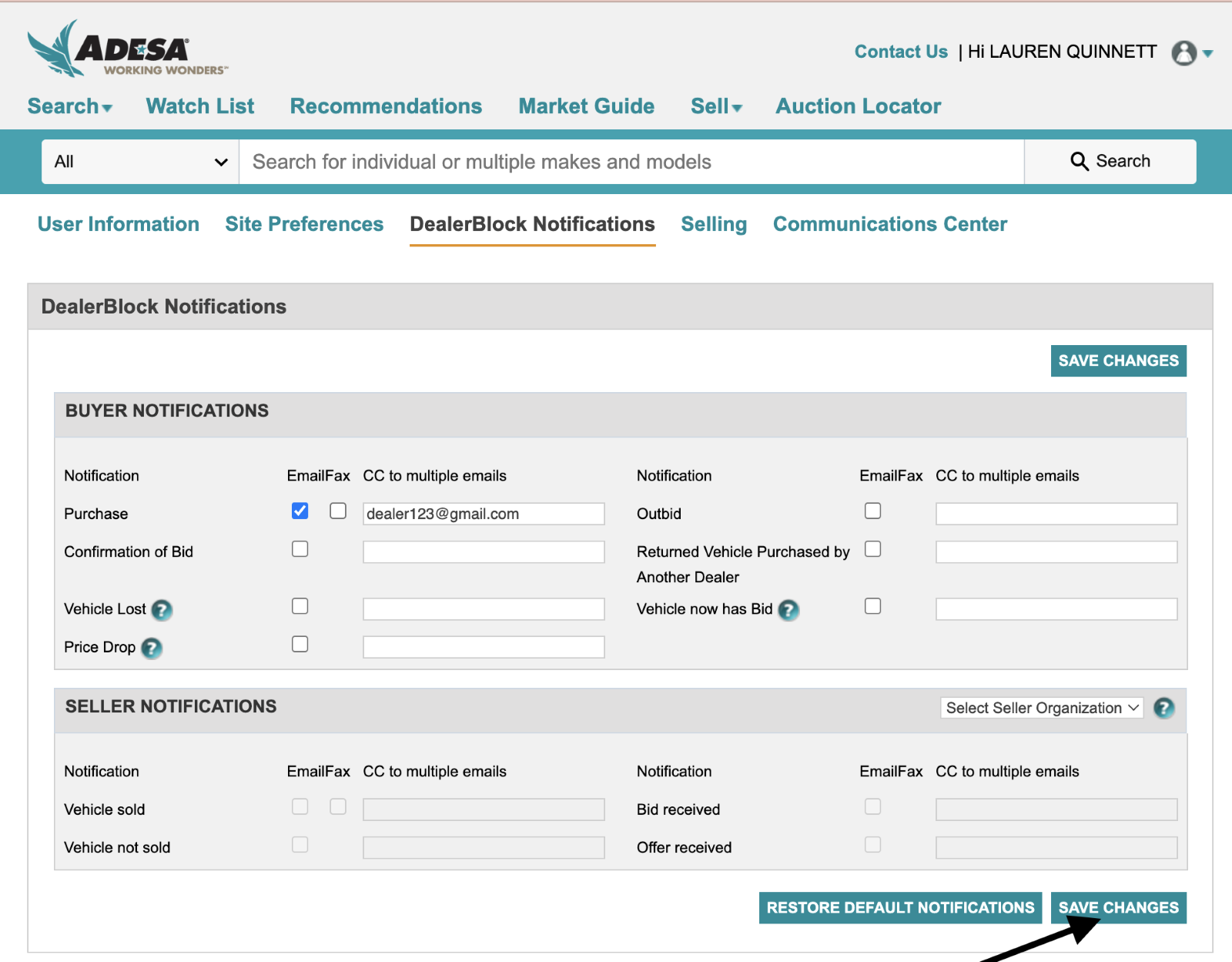Enable Vehicle Lost email notification

[300, 606]
